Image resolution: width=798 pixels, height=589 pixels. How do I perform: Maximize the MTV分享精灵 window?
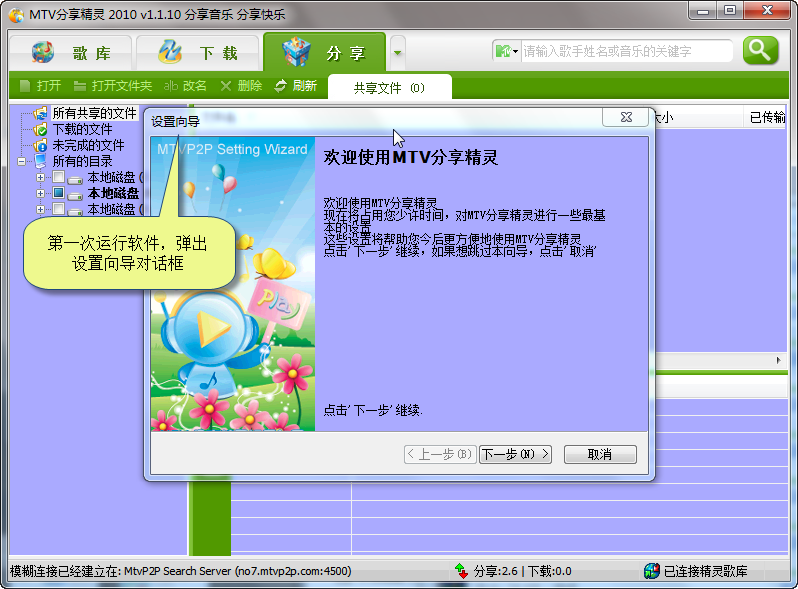coord(730,10)
